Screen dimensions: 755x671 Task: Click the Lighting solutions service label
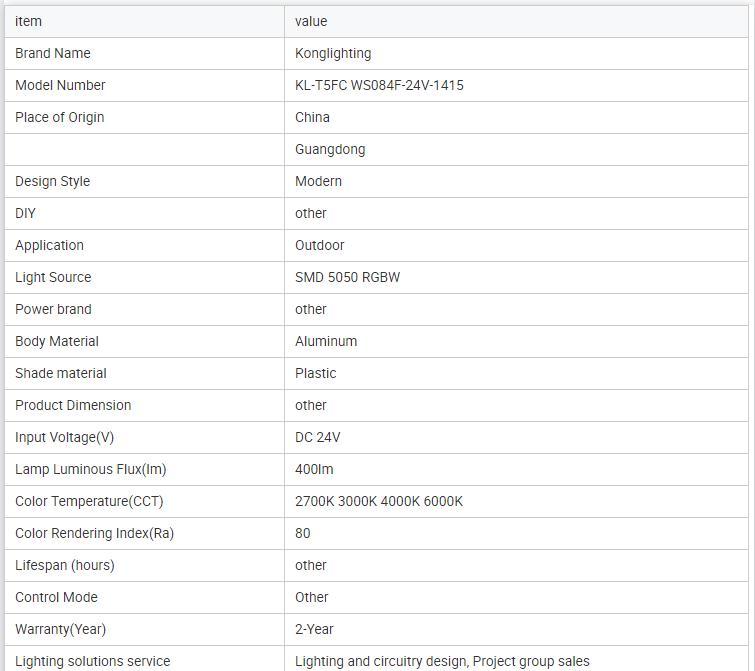92,661
